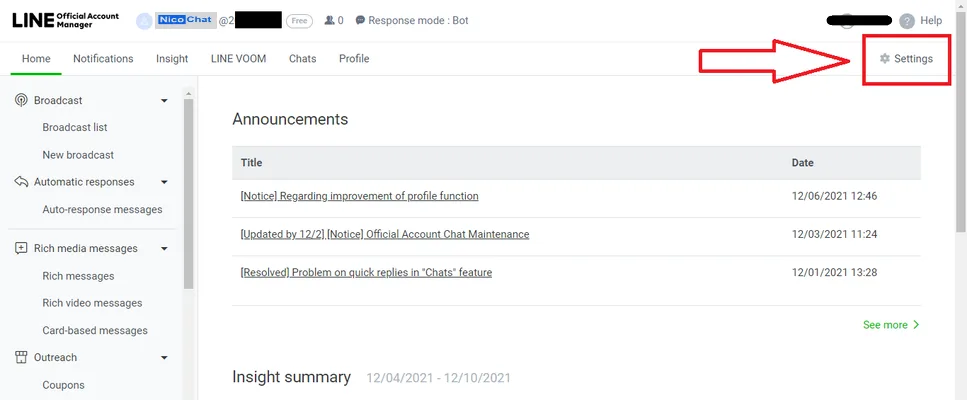The image size is (967, 400).
Task: Open notice about improvement of profile function
Action: (x=360, y=196)
